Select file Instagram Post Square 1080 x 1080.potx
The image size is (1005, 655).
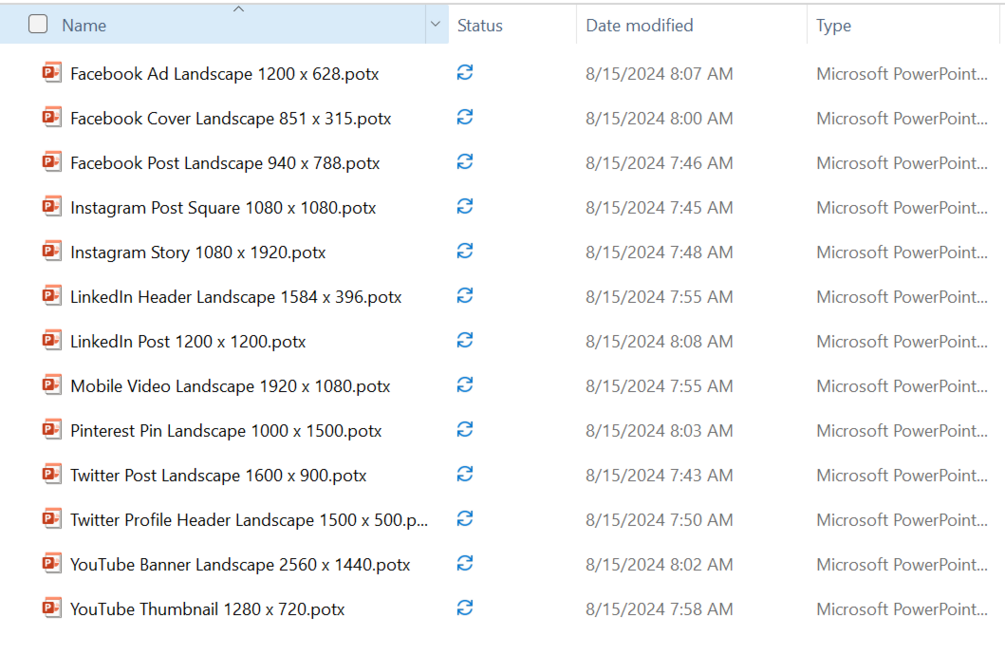223,208
